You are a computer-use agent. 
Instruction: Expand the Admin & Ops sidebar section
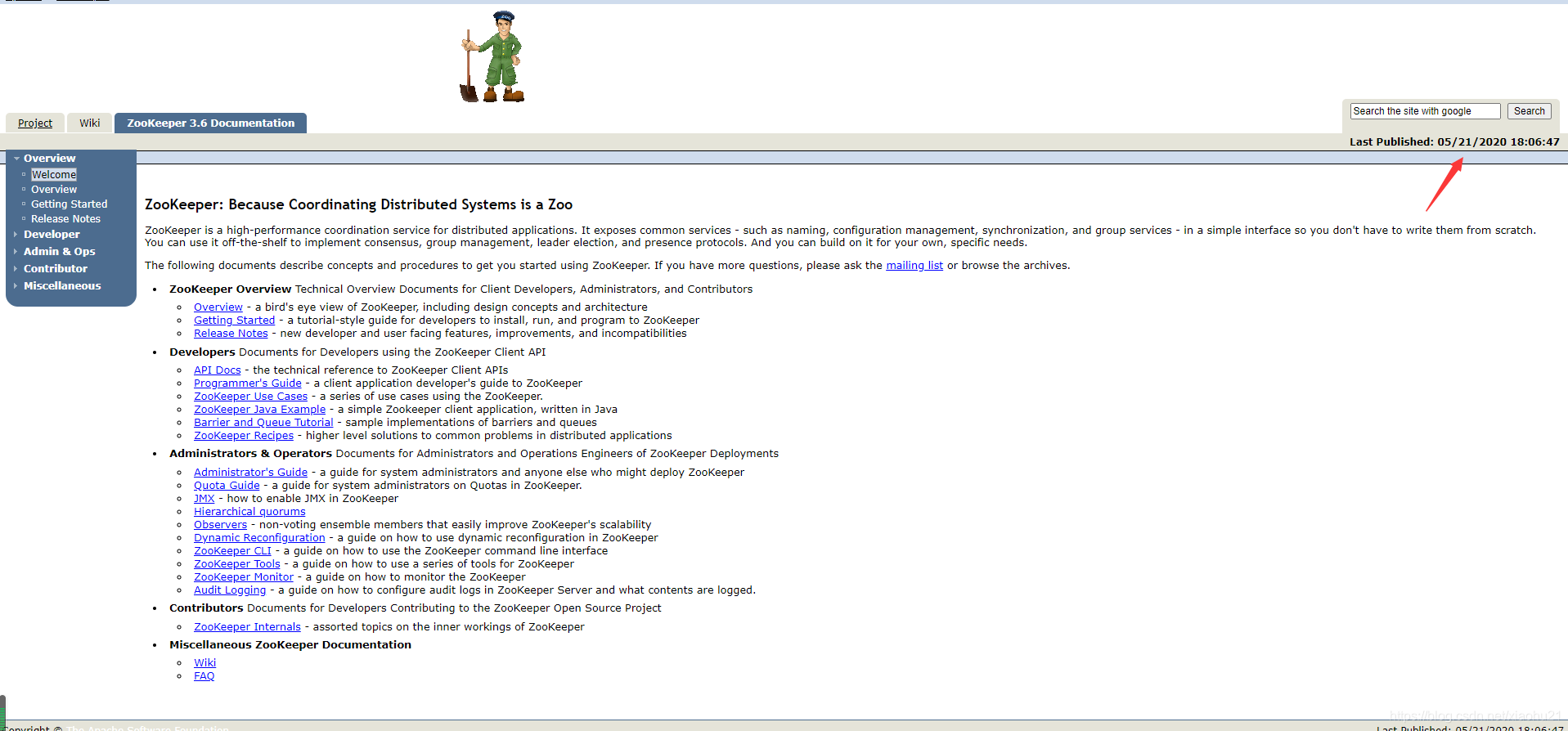tap(59, 252)
